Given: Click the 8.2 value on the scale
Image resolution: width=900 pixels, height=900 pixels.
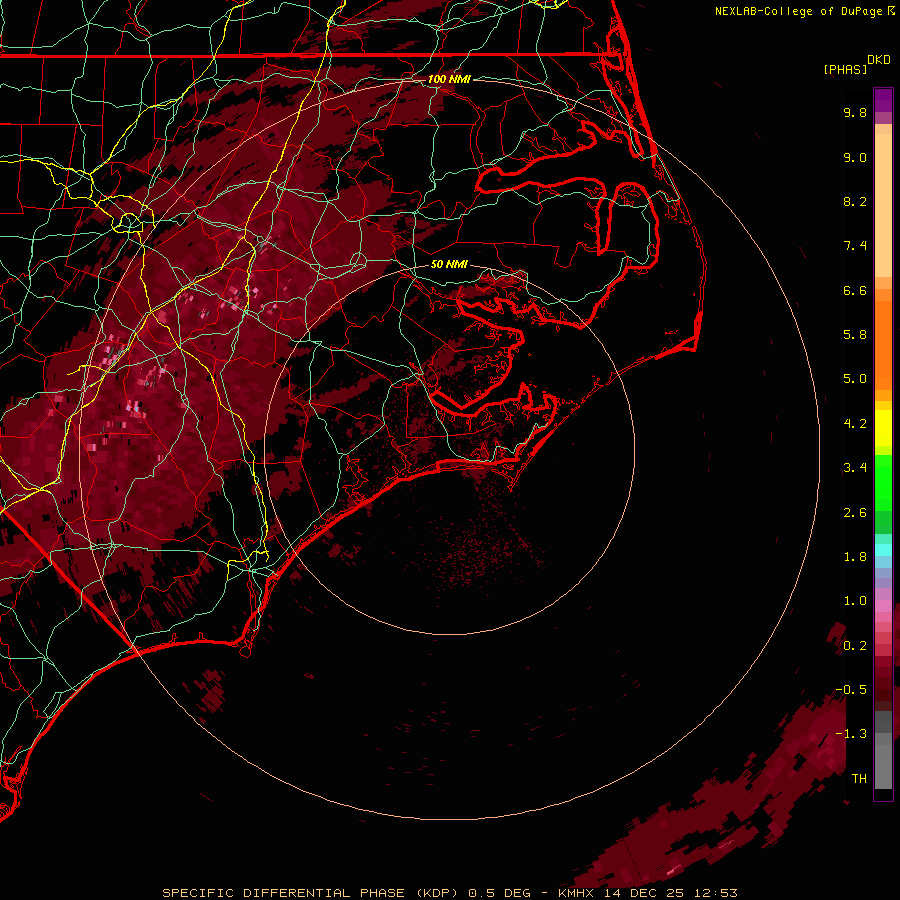Looking at the screenshot, I should (x=855, y=201).
